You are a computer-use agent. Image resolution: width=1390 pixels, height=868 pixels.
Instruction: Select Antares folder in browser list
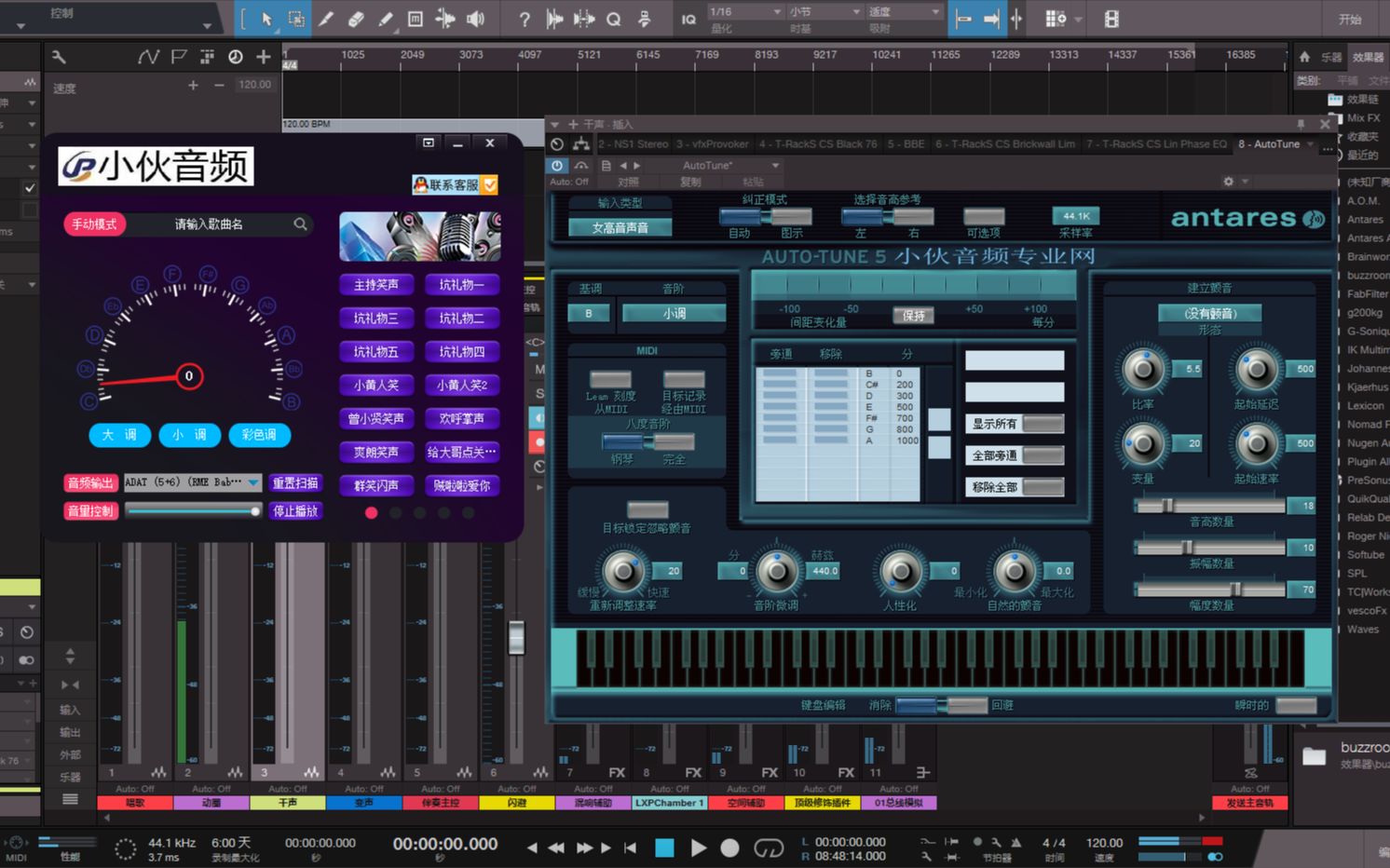[1365, 220]
